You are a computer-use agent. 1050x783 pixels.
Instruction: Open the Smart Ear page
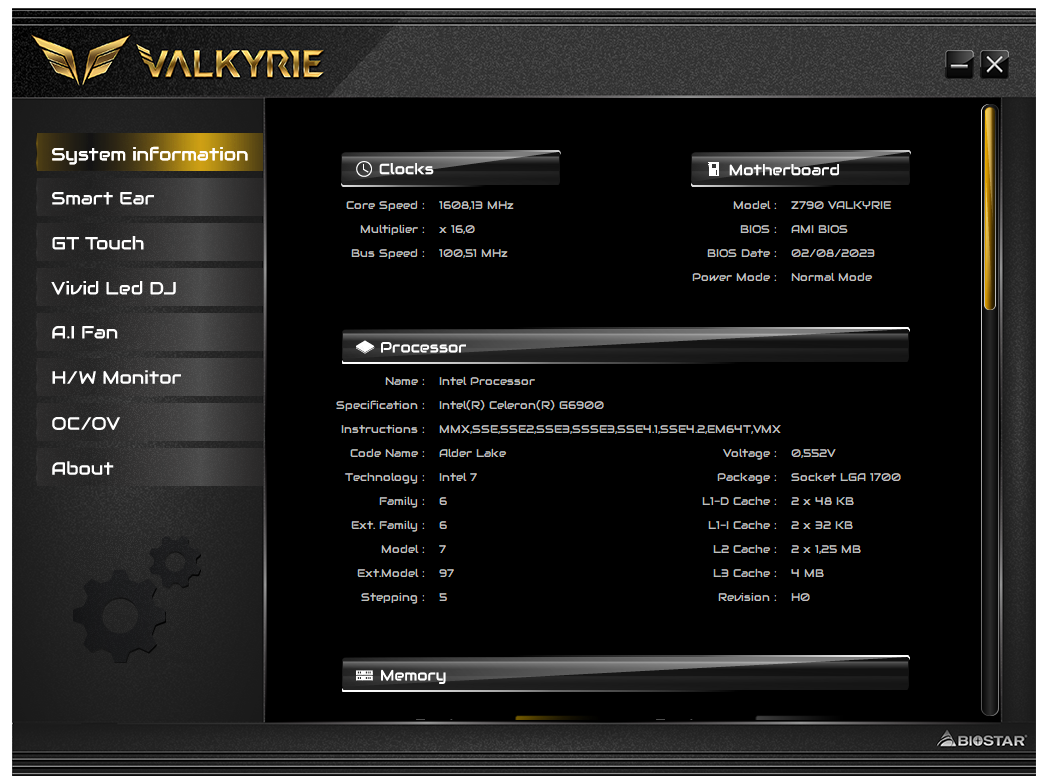(x=150, y=198)
